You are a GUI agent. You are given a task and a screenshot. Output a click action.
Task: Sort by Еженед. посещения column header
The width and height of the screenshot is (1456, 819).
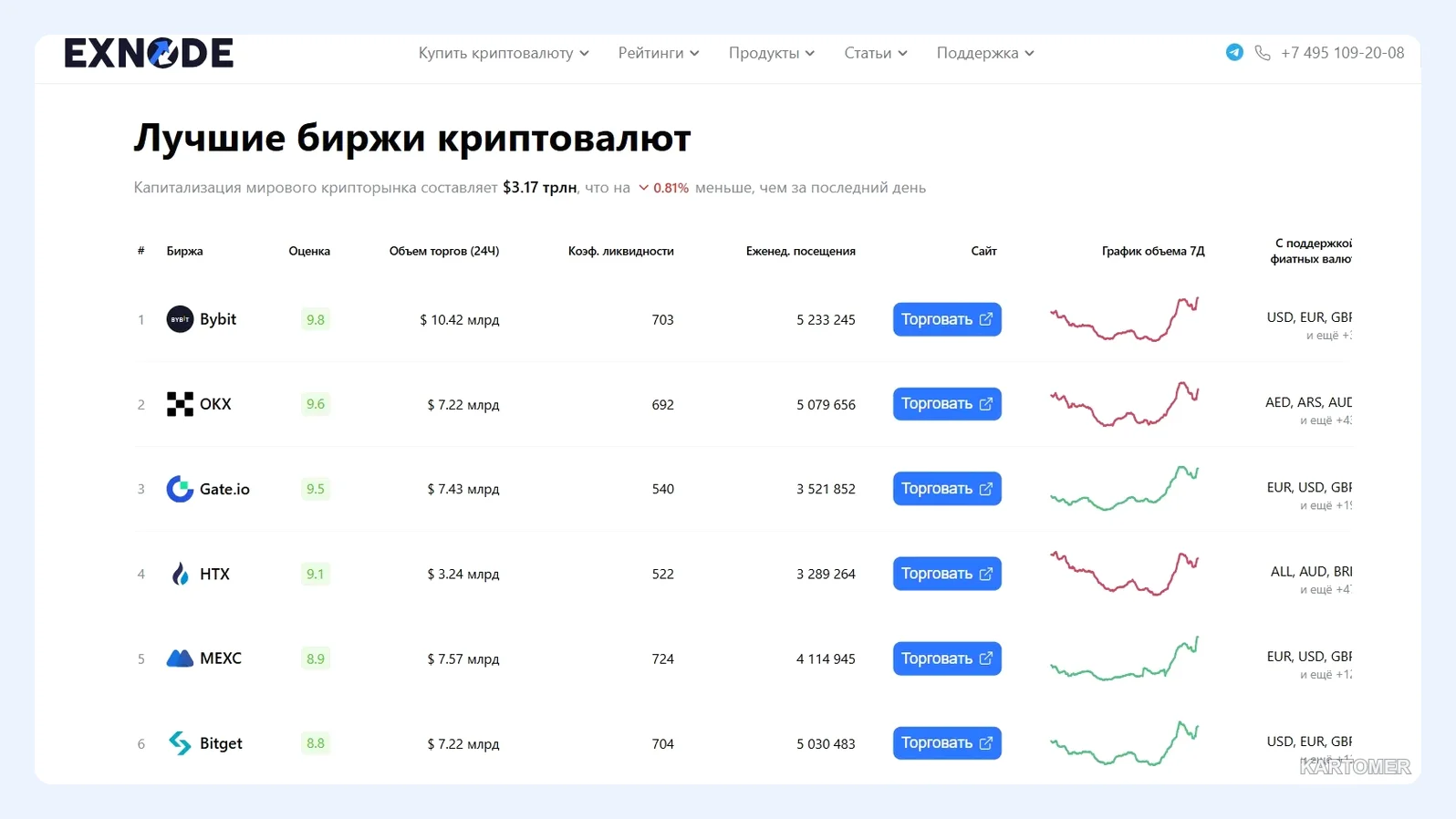tap(801, 251)
